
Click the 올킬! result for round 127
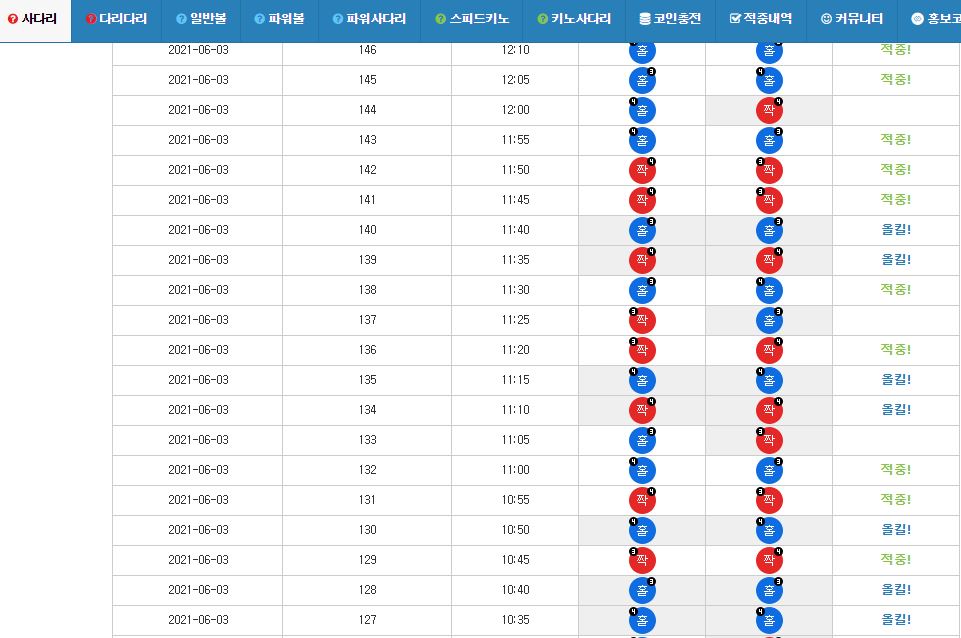pyautogui.click(x=895, y=620)
